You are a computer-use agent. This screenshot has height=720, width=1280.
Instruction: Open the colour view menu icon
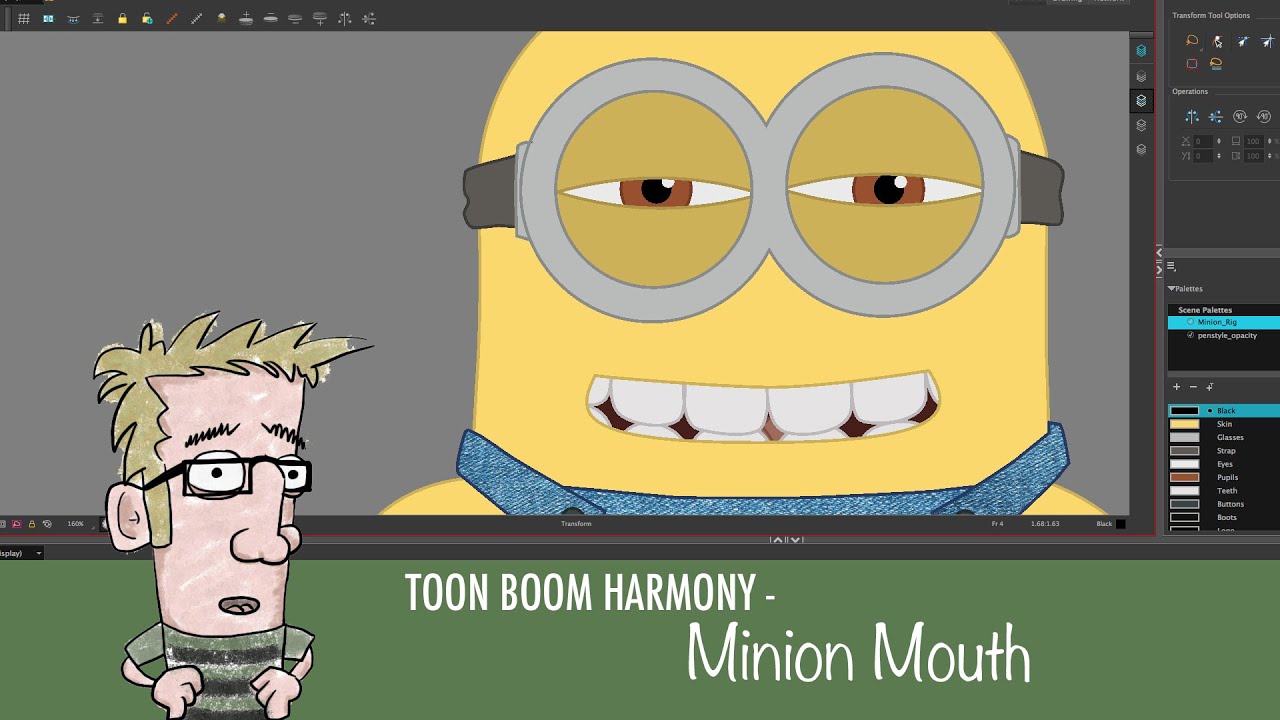pyautogui.click(x=1171, y=267)
